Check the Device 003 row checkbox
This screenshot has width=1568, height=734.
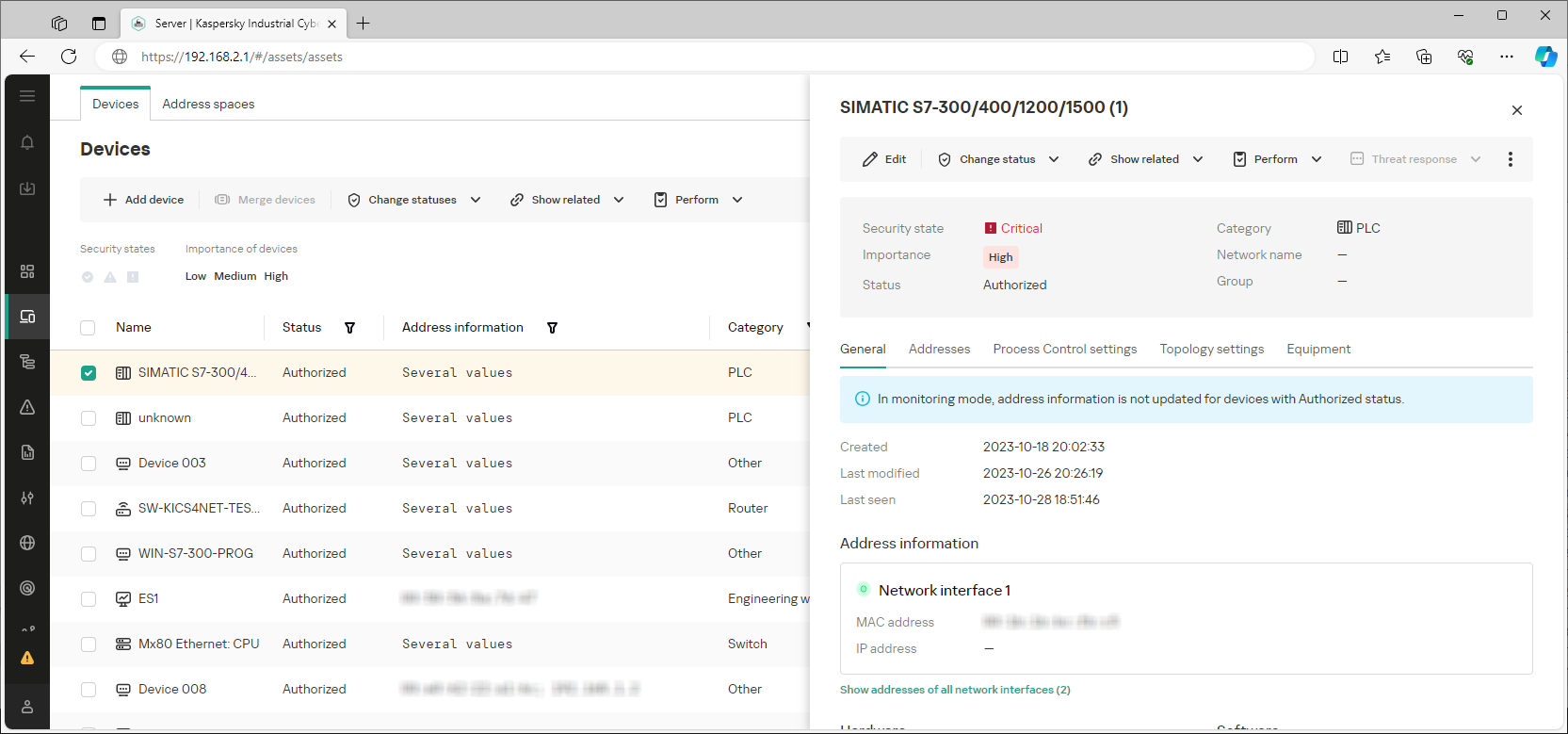coord(89,464)
